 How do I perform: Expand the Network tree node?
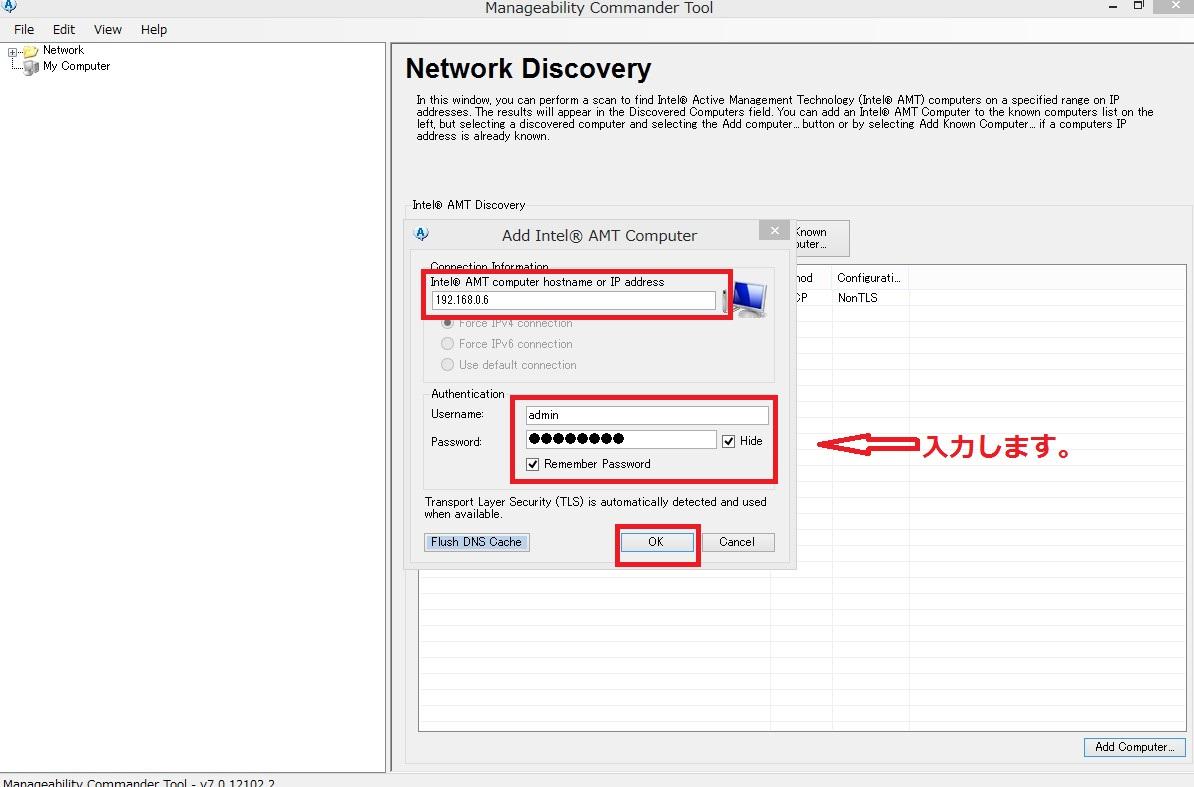tap(12, 52)
